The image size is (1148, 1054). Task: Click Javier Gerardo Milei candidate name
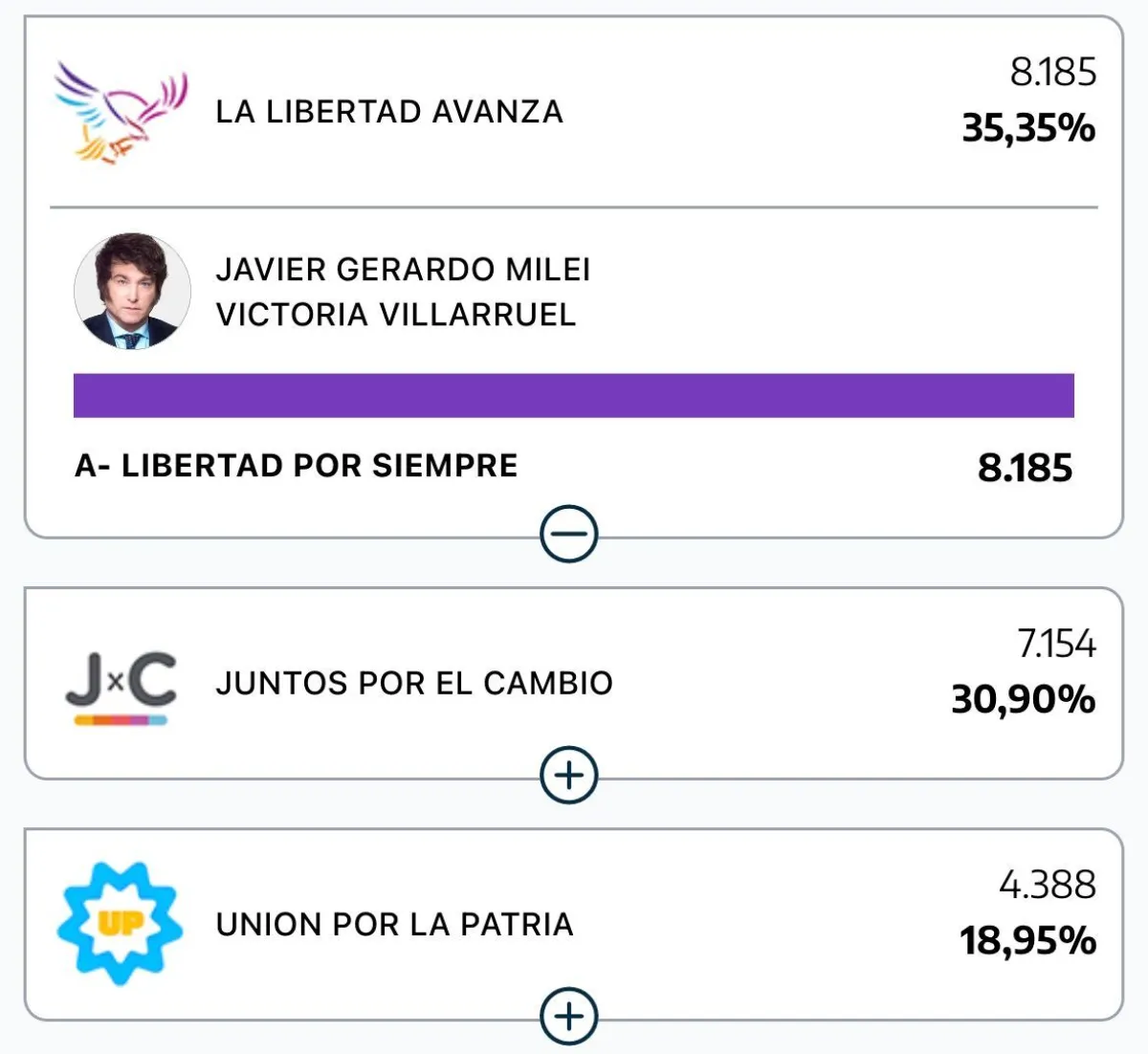point(403,270)
